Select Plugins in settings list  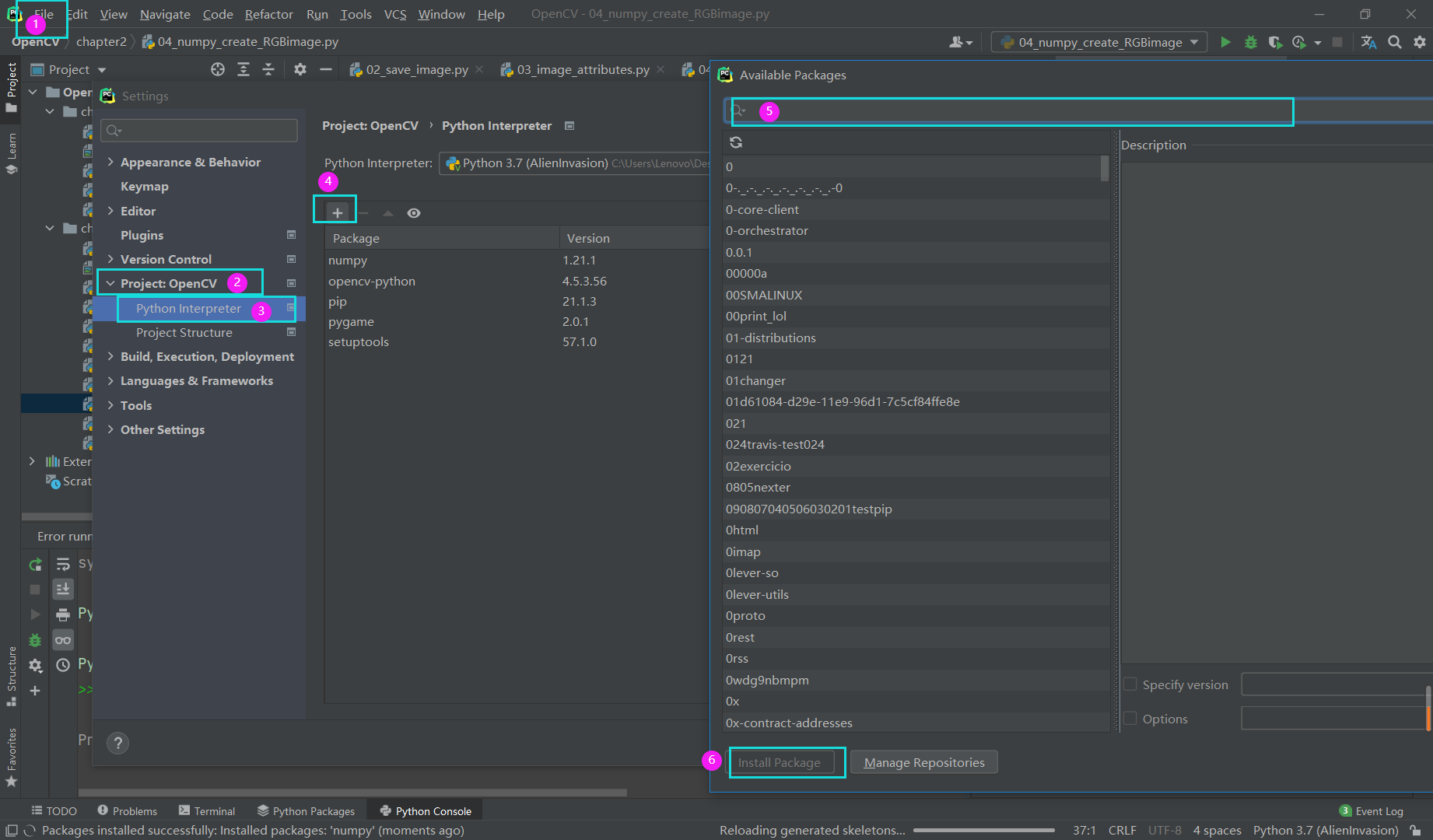pos(142,235)
